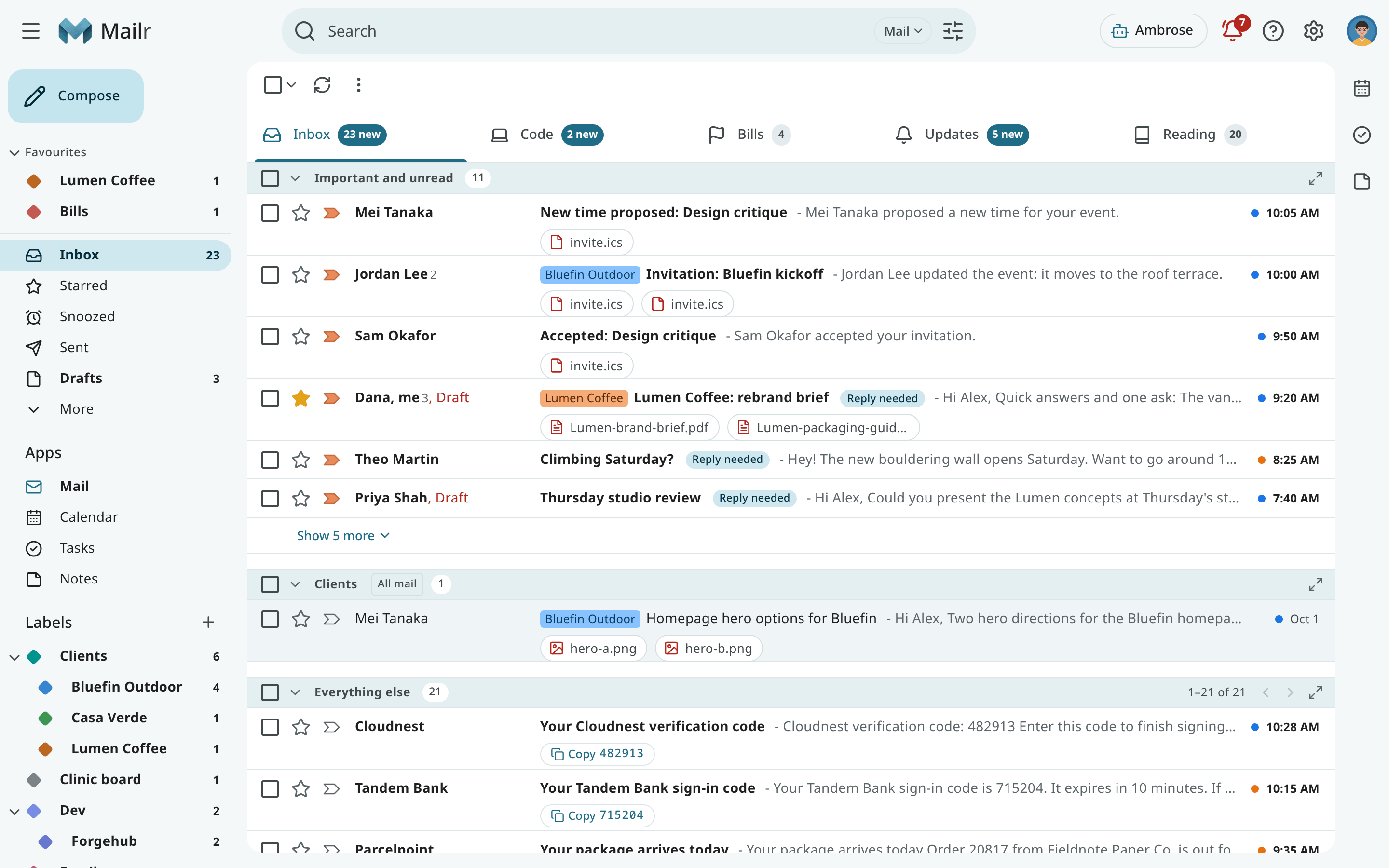Select the Jordan Lee email checkbox
1389x868 pixels.
click(270, 274)
